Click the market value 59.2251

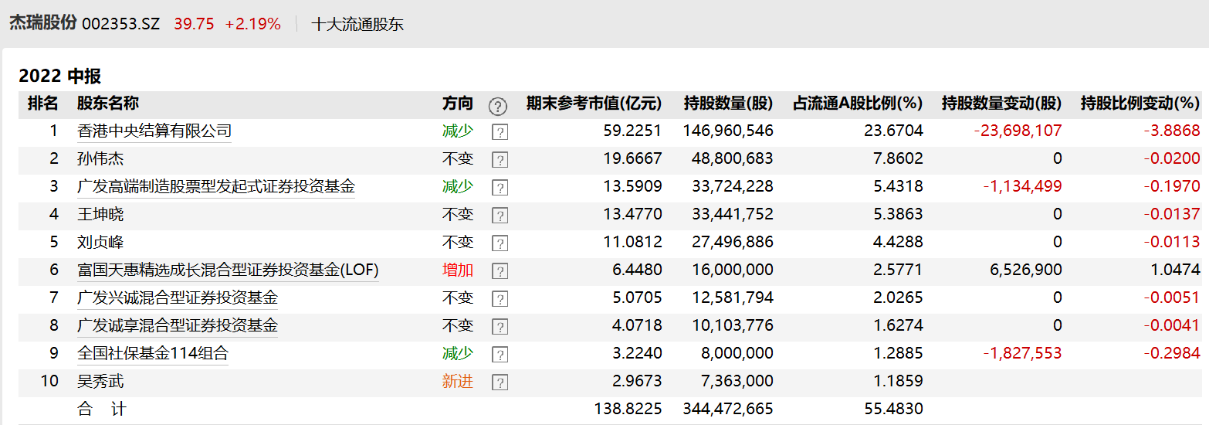coord(633,131)
